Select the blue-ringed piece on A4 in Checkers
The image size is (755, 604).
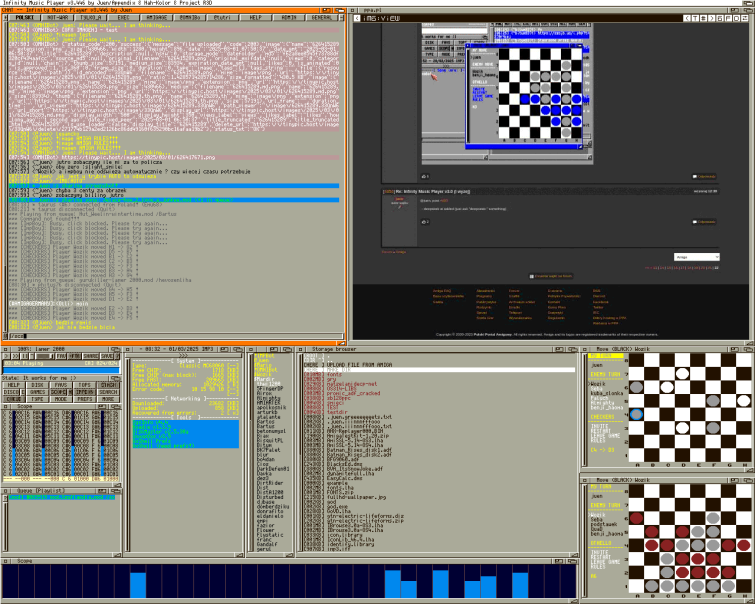click(637, 414)
